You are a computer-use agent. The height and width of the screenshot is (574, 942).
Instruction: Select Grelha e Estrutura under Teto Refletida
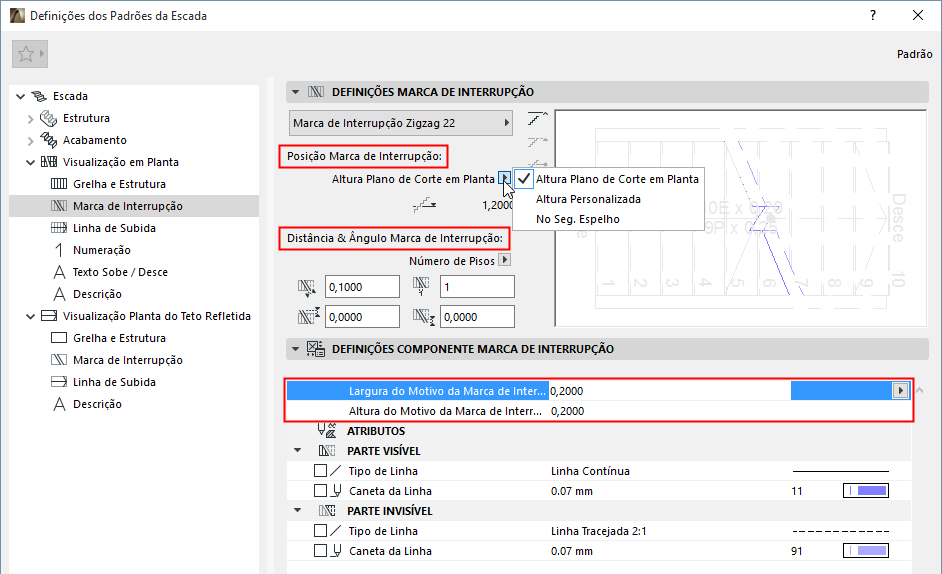[x=119, y=338]
